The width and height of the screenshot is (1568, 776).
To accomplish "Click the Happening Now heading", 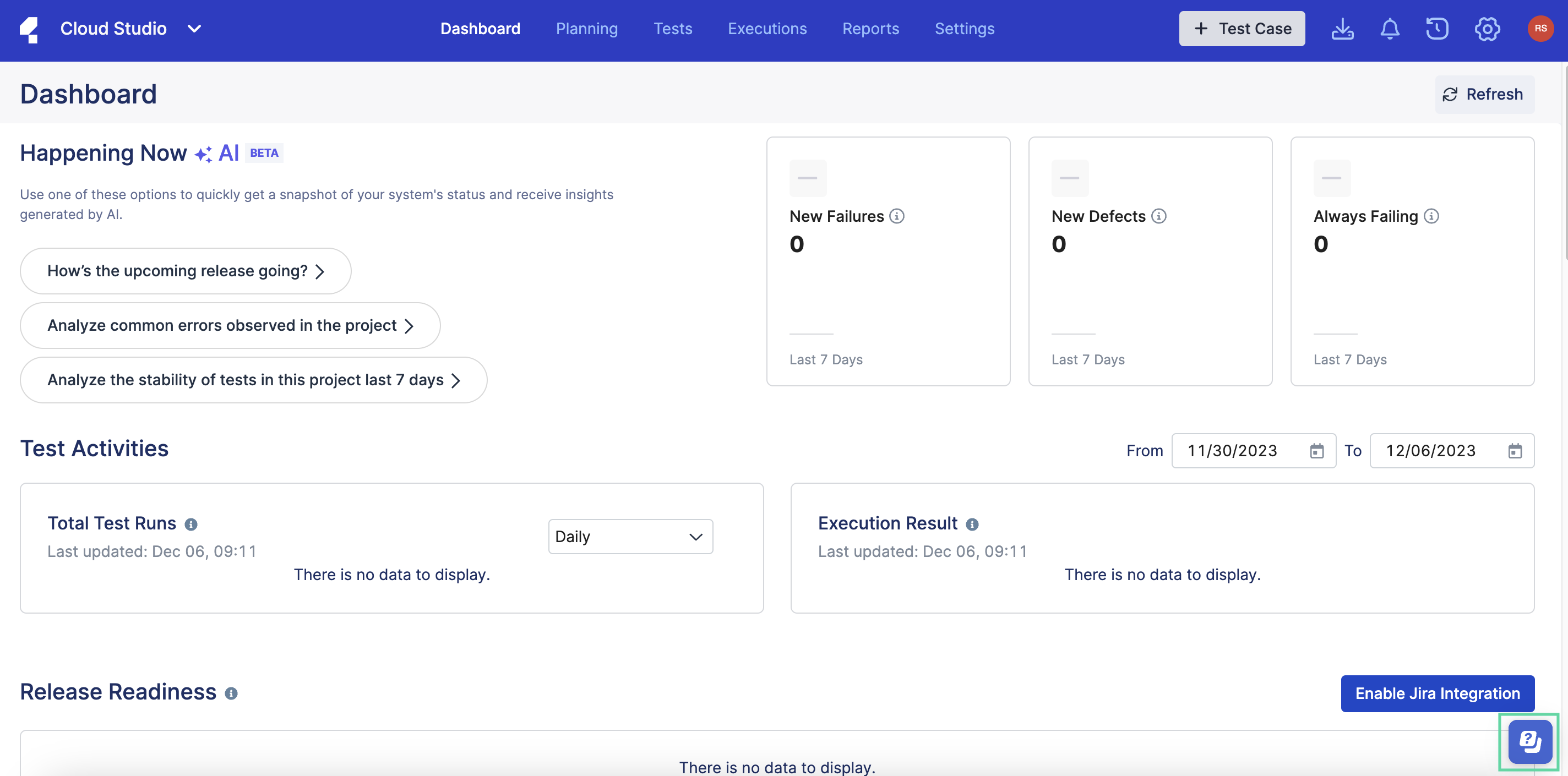I will (104, 153).
